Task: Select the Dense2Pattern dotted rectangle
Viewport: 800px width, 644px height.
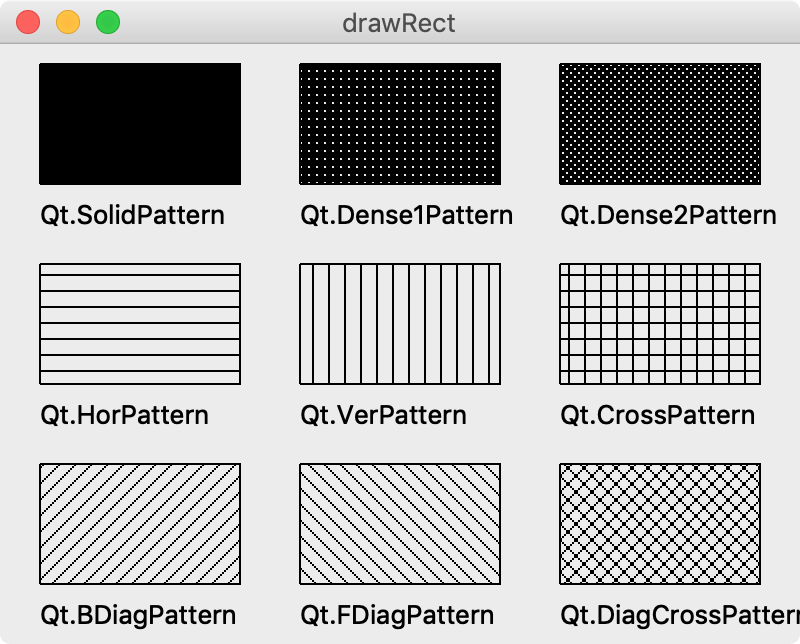Action: [660, 124]
